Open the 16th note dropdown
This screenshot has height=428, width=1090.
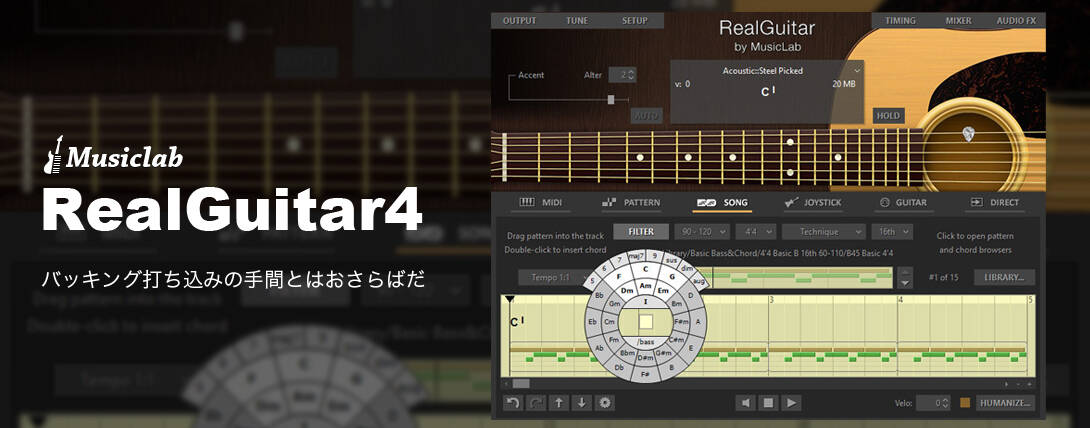click(892, 231)
